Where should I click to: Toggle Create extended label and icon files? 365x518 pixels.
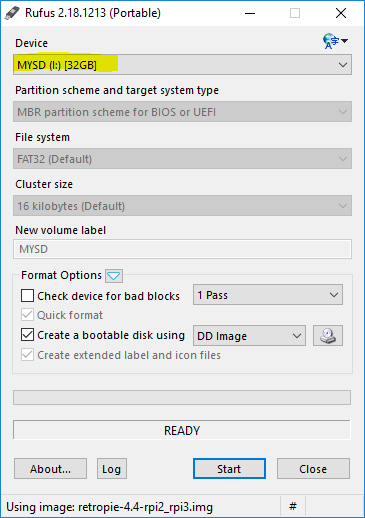click(x=27, y=355)
